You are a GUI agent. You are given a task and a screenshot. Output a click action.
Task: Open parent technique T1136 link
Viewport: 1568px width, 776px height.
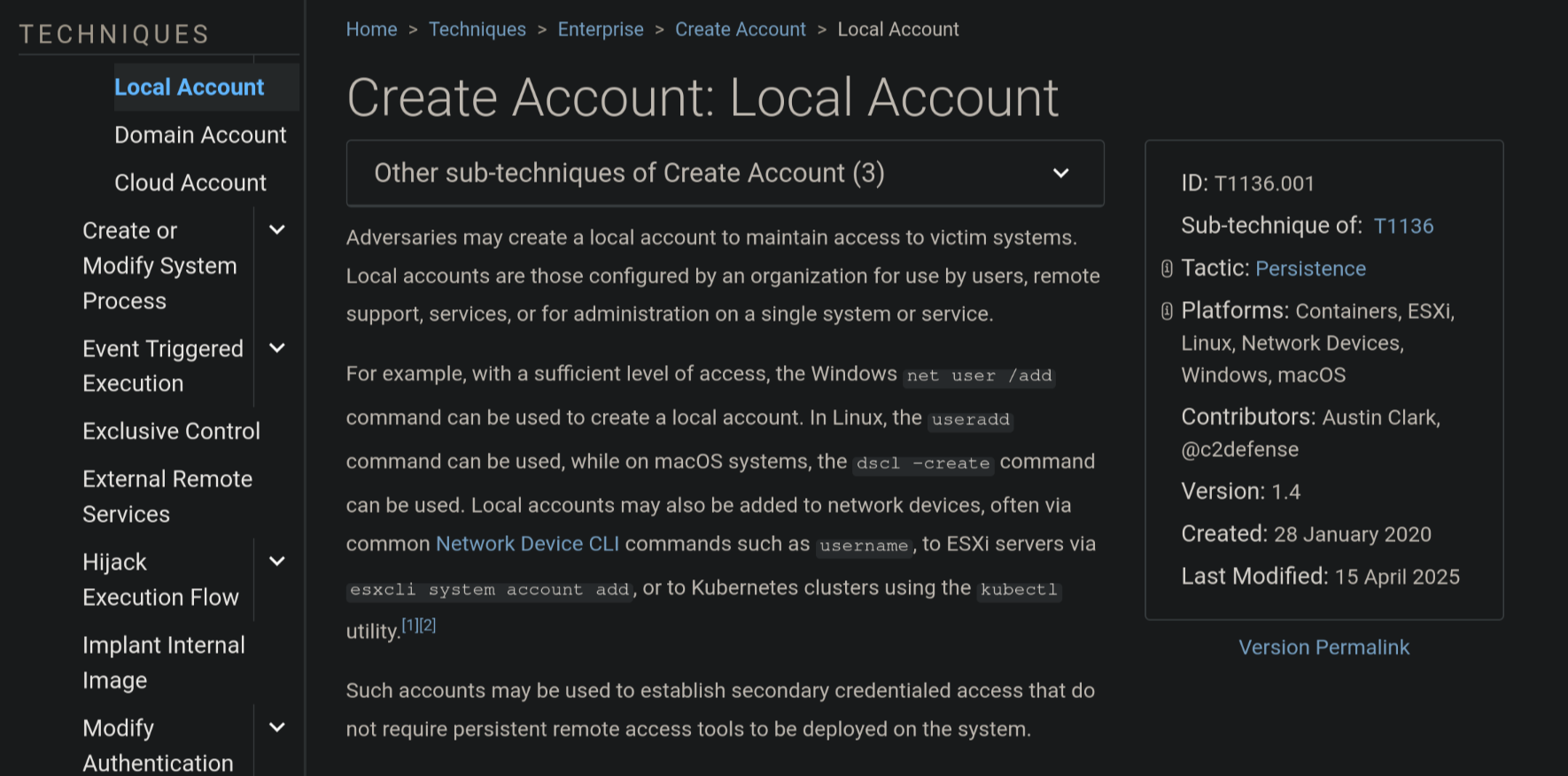pos(1403,226)
